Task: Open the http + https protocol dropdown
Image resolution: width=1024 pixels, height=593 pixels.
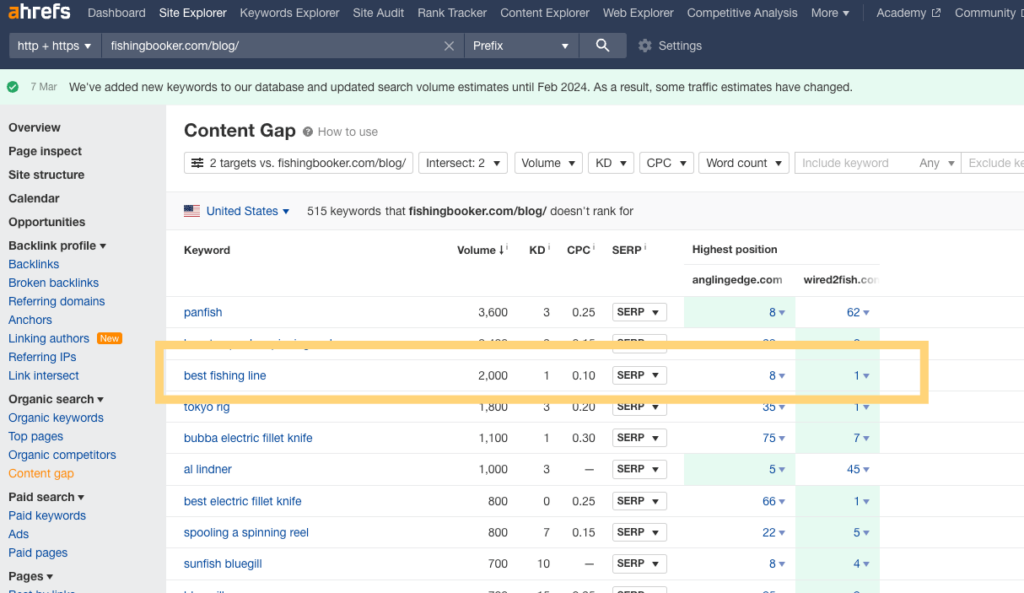Action: pyautogui.click(x=55, y=46)
